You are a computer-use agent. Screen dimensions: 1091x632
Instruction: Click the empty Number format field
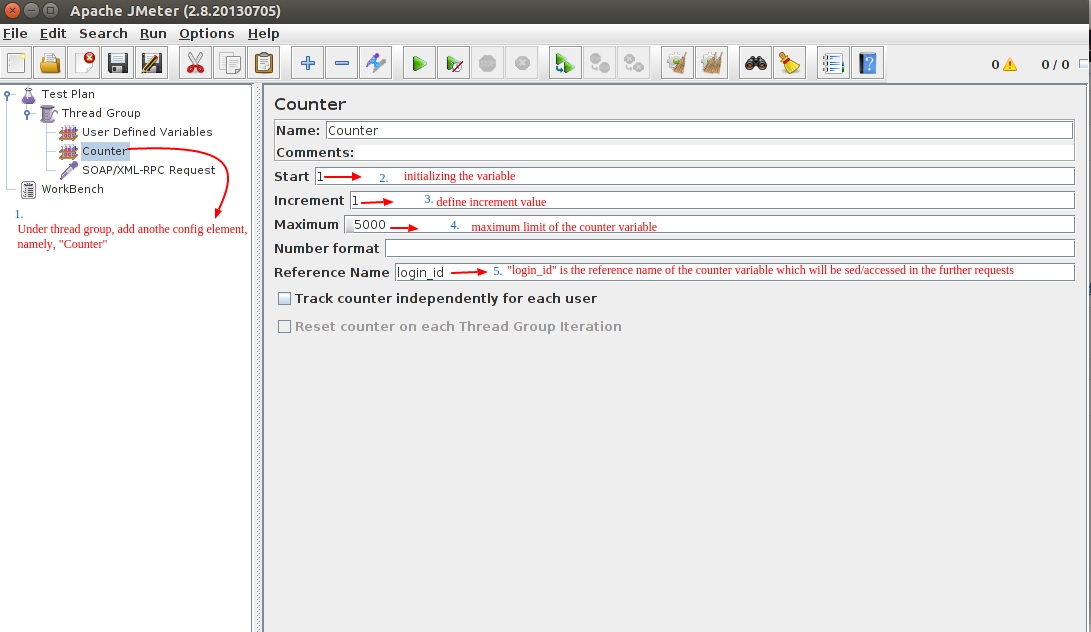click(x=730, y=248)
